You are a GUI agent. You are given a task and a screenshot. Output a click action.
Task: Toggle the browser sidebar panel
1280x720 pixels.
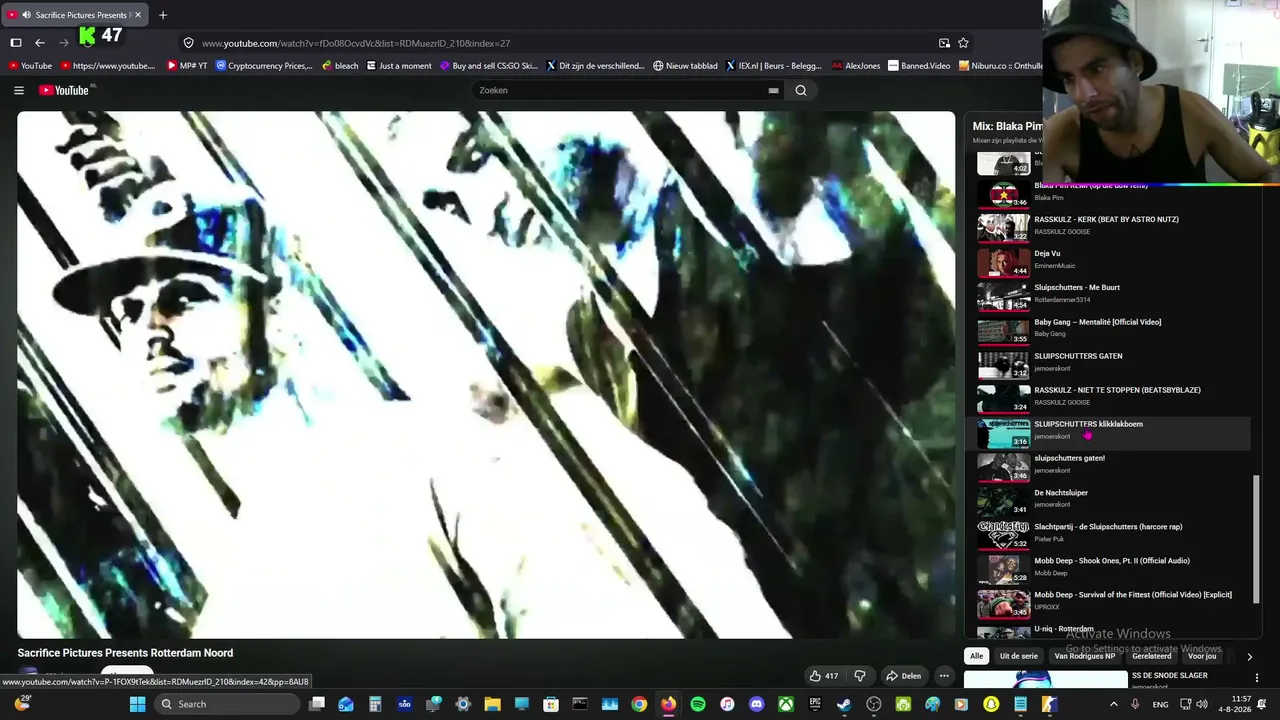16,43
